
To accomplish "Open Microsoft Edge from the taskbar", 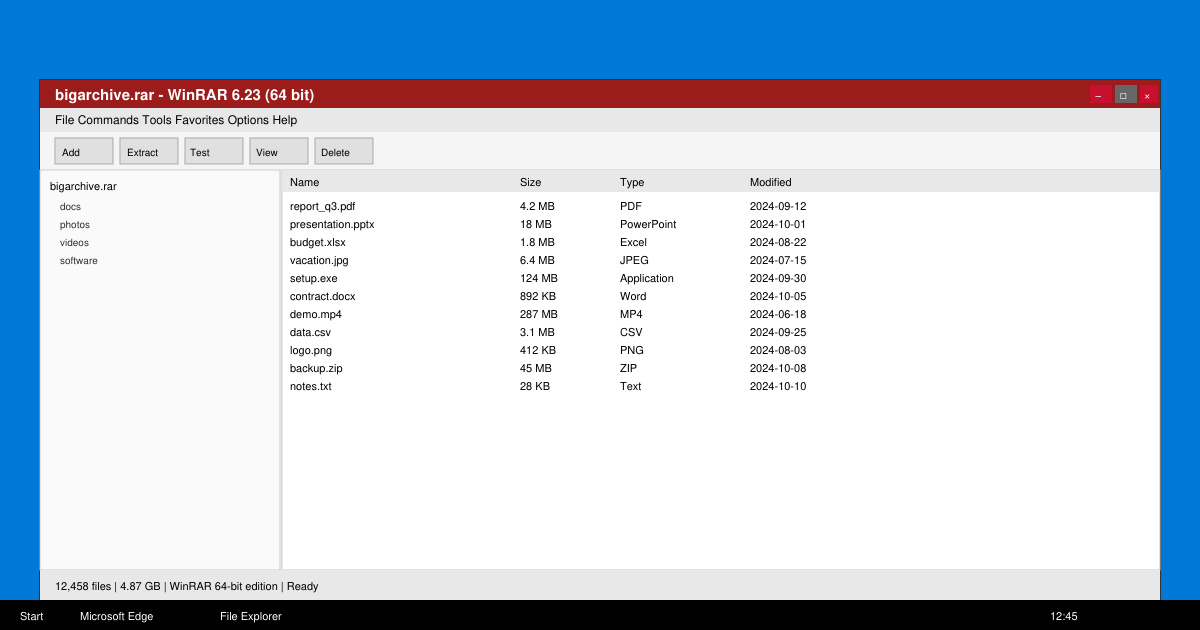I will click(x=117, y=616).
